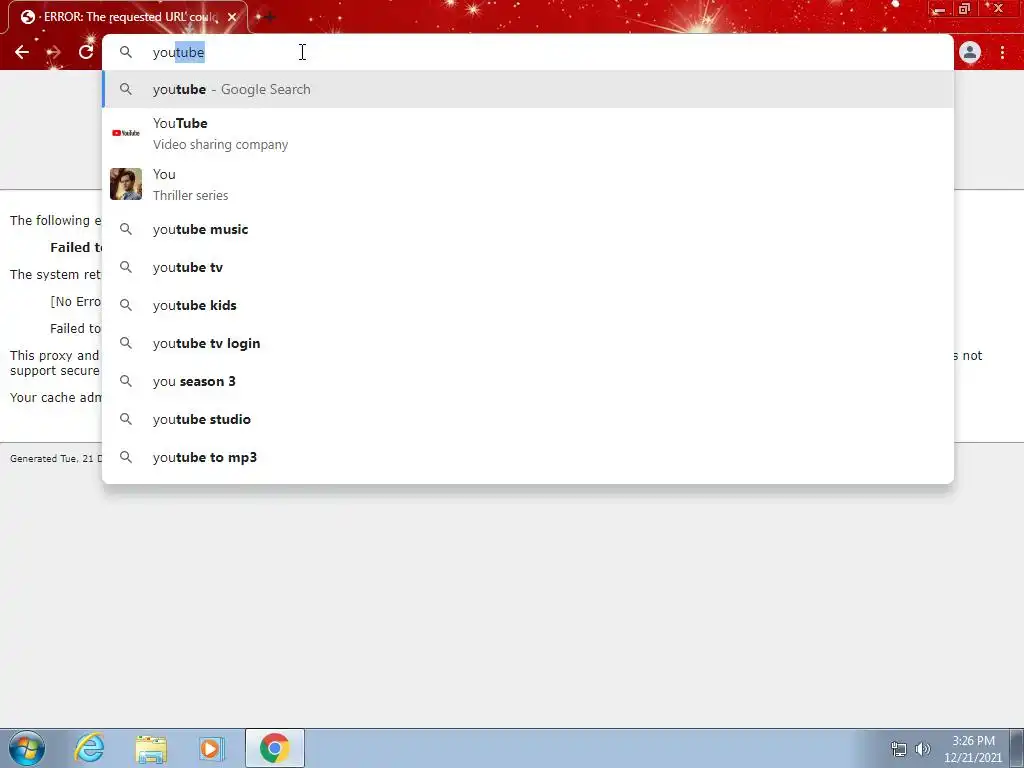Launch Internet Explorer from the taskbar
Image resolution: width=1024 pixels, height=768 pixels.
click(x=89, y=748)
